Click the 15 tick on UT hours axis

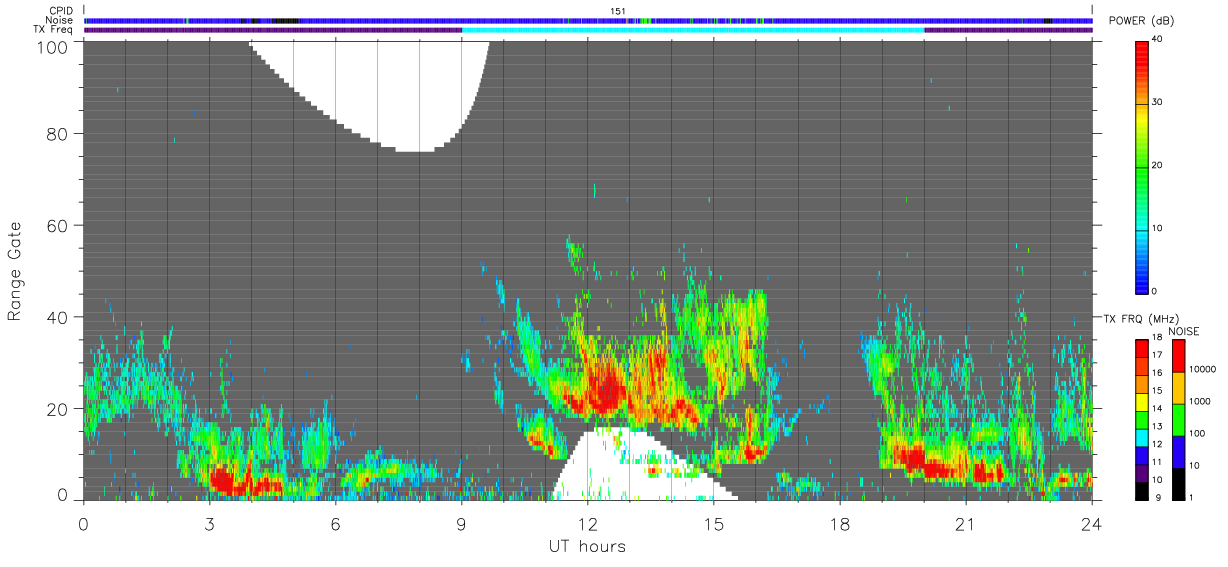713,523
